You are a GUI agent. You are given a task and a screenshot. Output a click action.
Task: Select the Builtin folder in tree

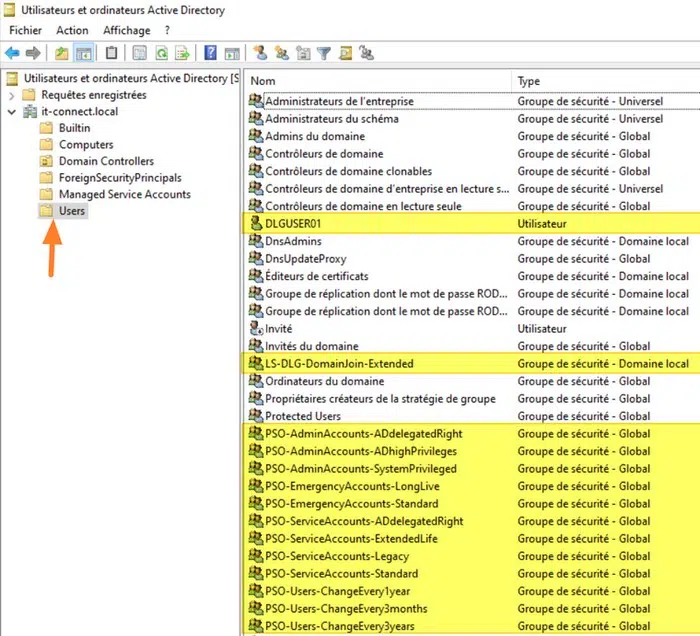coord(74,128)
